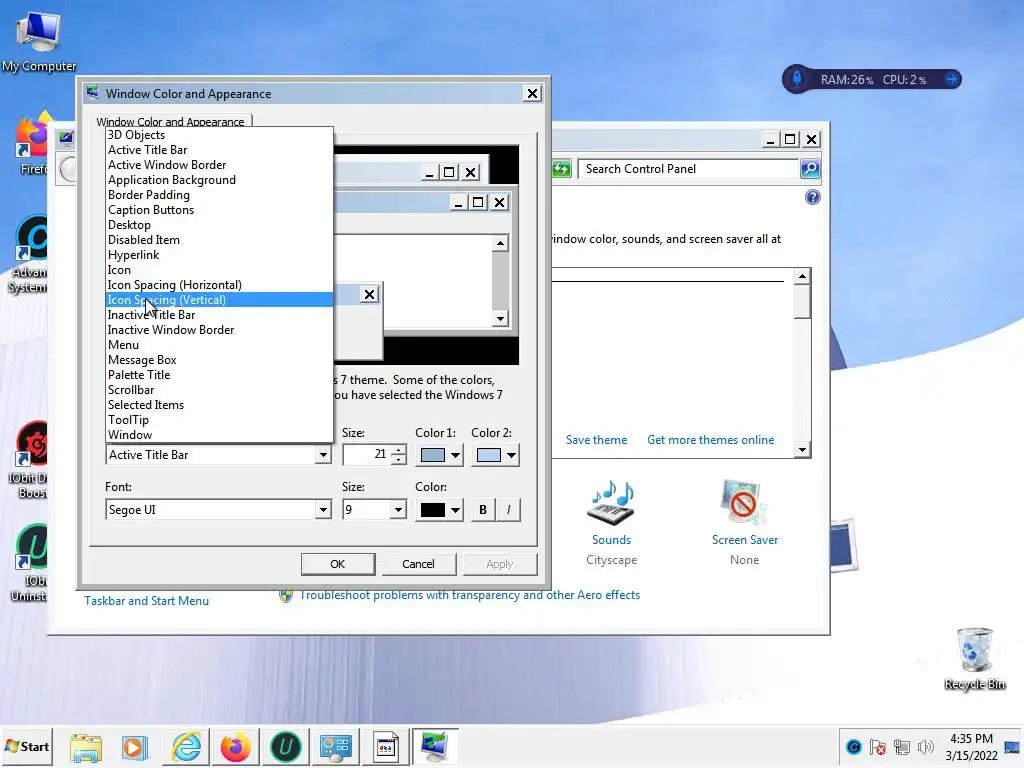Expand the Font dropdown showing Segoe UI
This screenshot has width=1024, height=768.
(323, 510)
